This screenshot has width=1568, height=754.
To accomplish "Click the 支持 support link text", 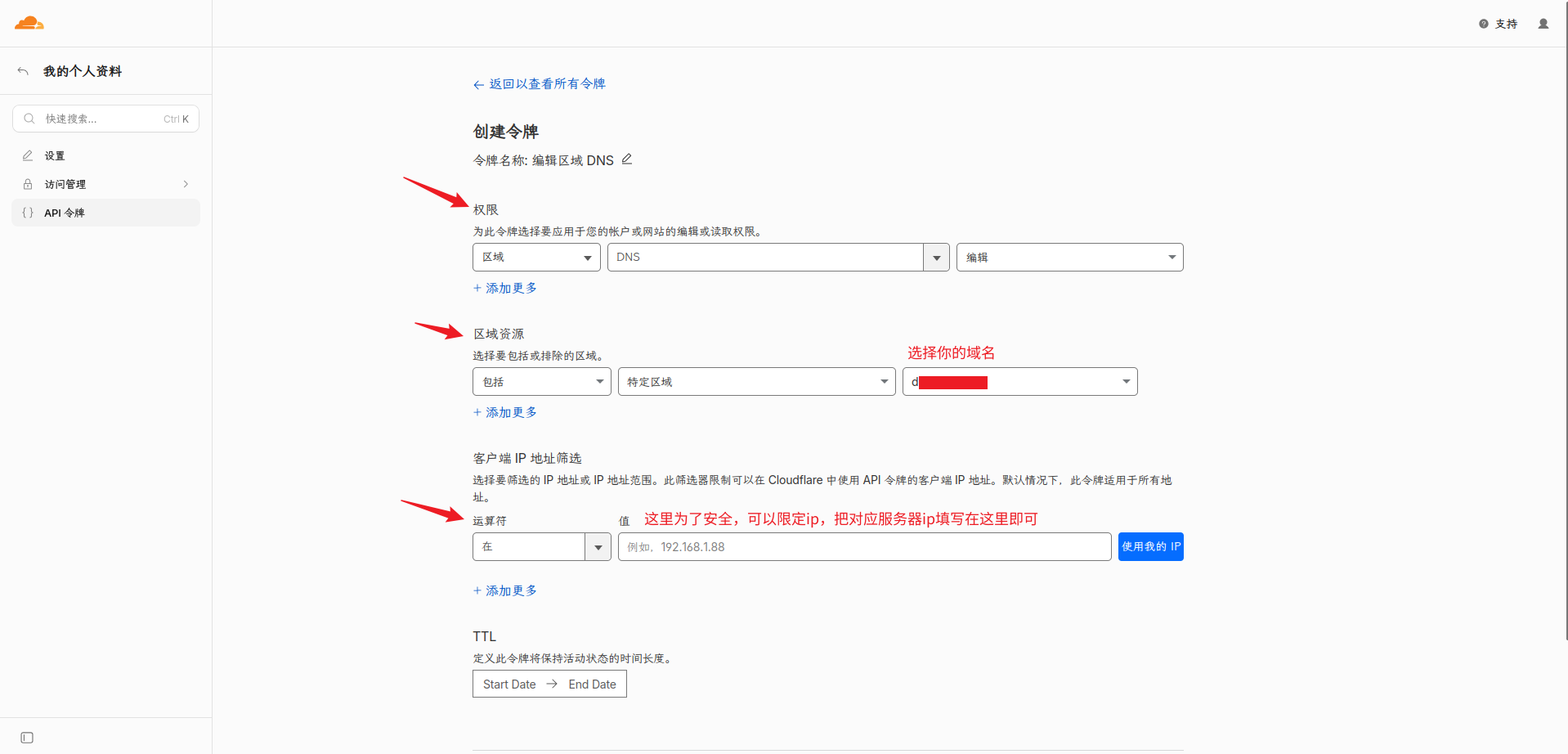I will coord(1506,24).
